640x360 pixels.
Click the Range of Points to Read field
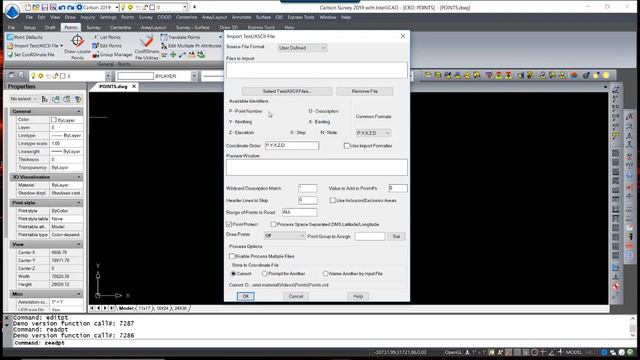pyautogui.click(x=300, y=212)
